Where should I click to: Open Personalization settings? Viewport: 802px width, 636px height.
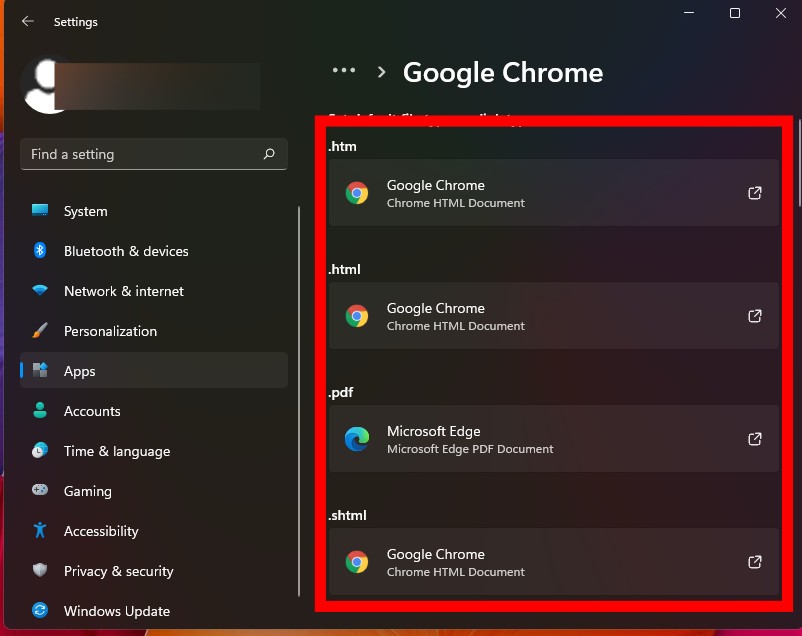click(153, 331)
